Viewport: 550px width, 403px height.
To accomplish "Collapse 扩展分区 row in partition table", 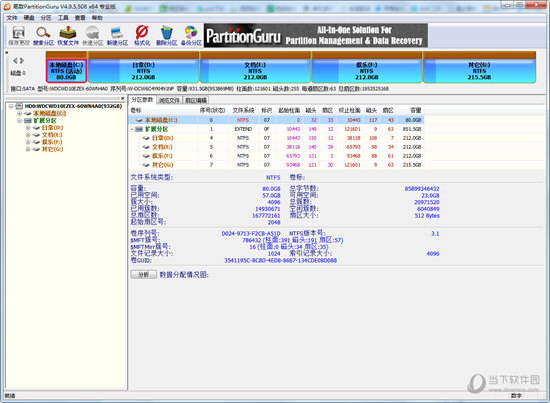I will [x=132, y=129].
